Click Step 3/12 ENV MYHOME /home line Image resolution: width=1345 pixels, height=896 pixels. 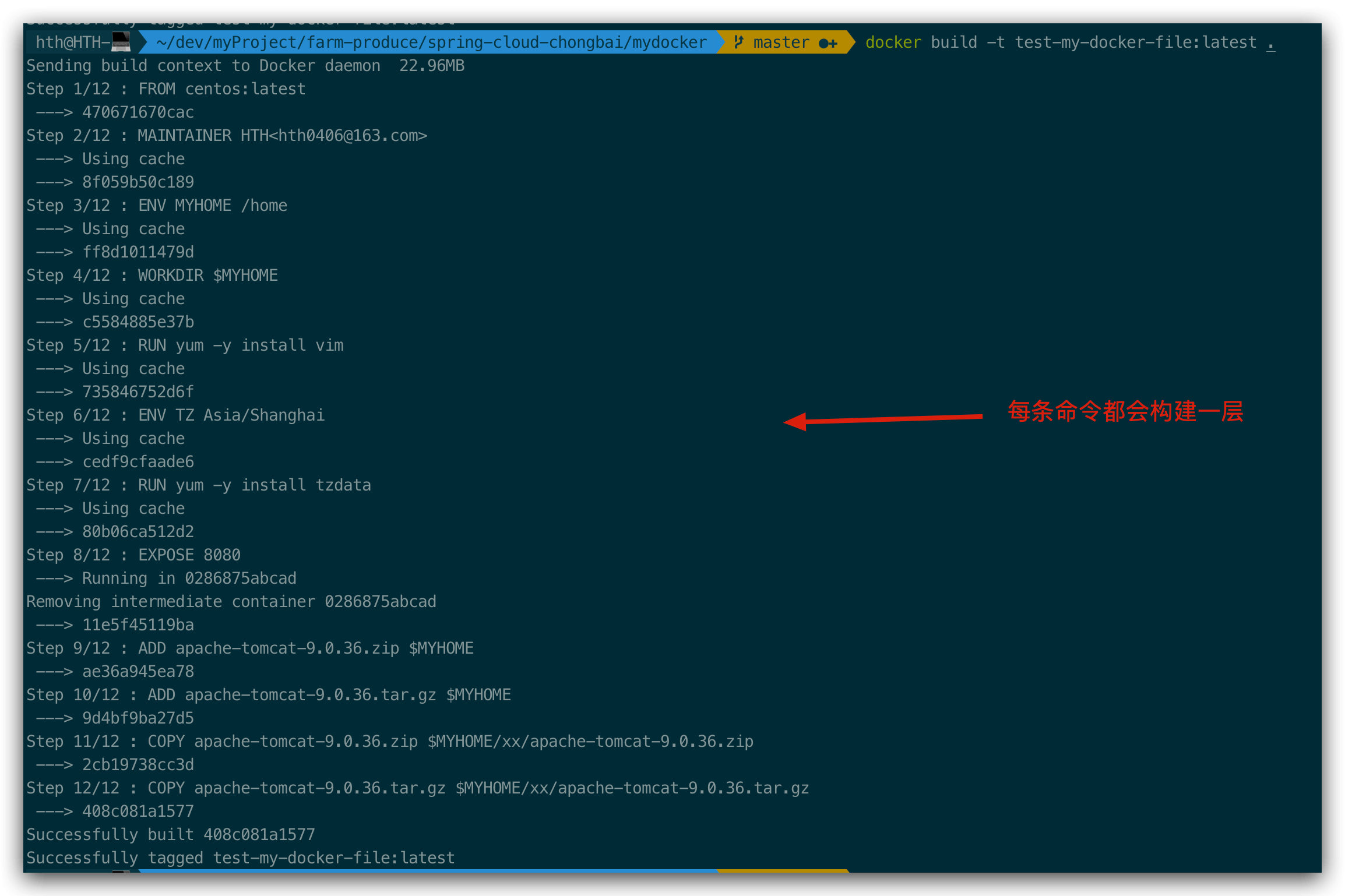[x=157, y=206]
